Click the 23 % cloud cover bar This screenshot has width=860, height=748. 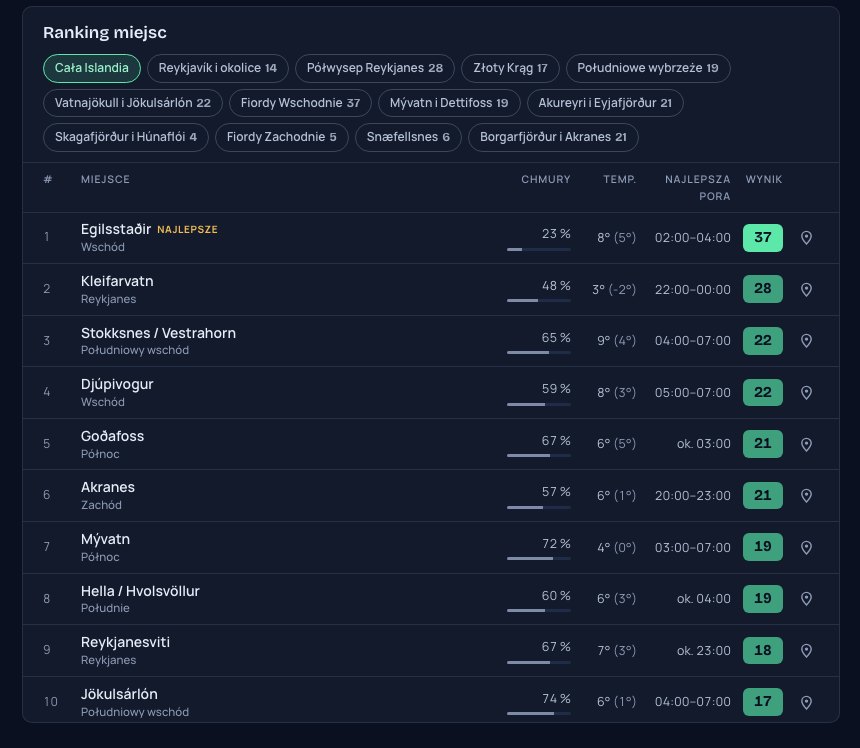pyautogui.click(x=539, y=250)
